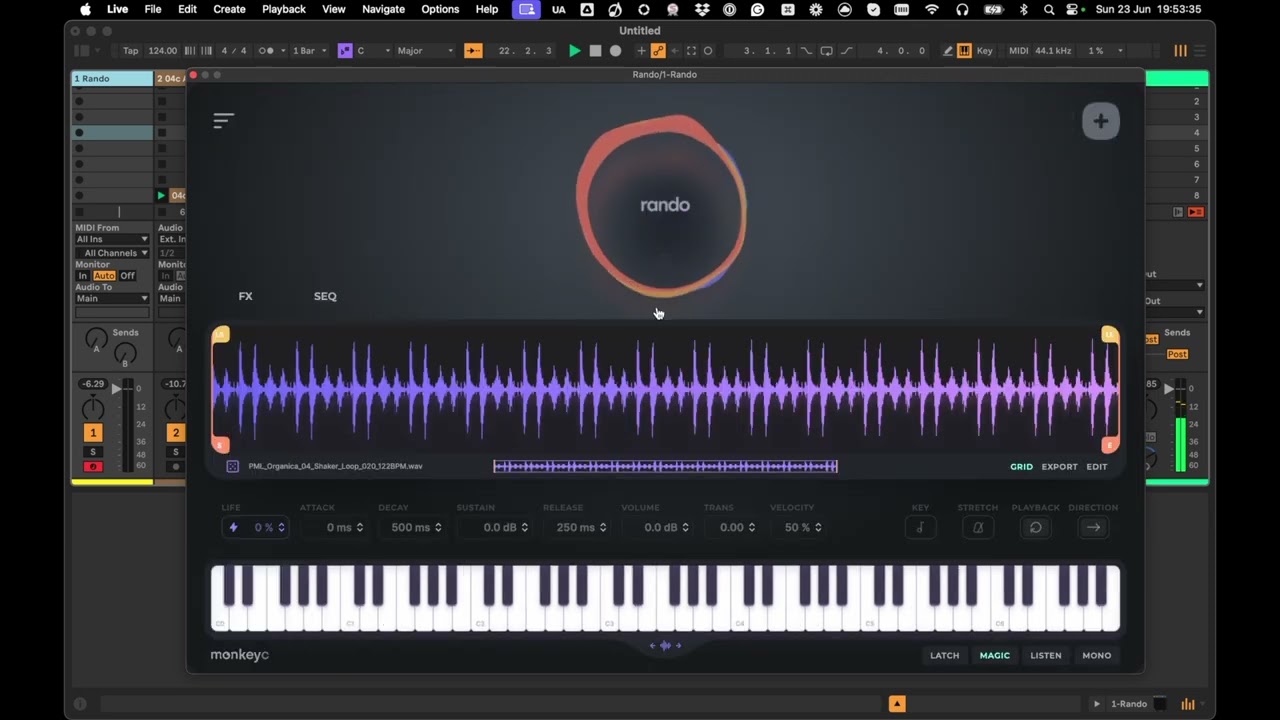Click the waveform overview minimap strip
Viewport: 1280px width, 720px height.
(x=665, y=466)
